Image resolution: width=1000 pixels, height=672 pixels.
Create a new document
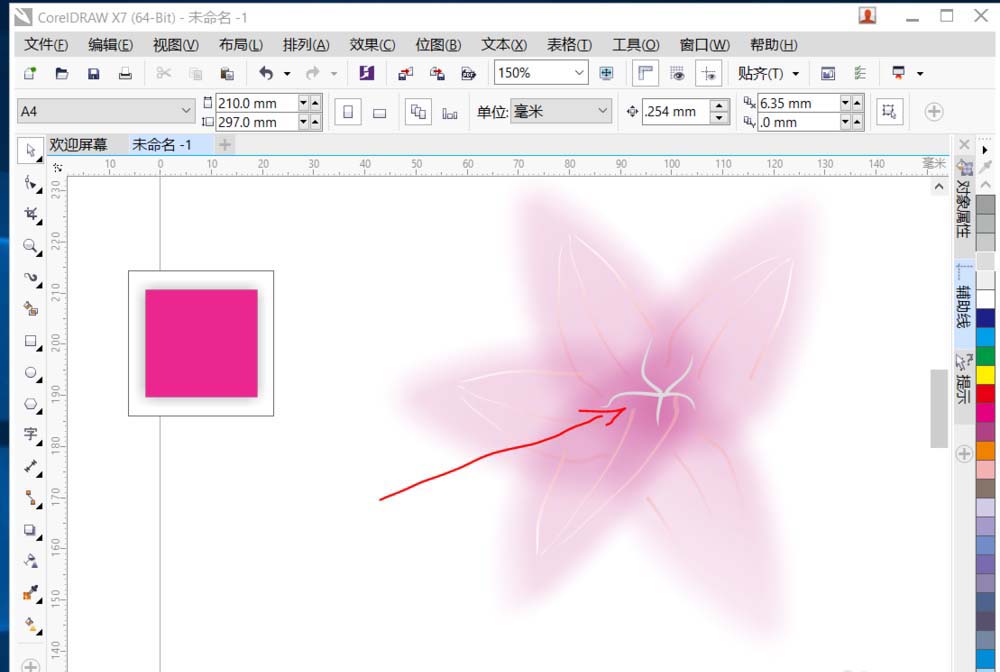[30, 73]
